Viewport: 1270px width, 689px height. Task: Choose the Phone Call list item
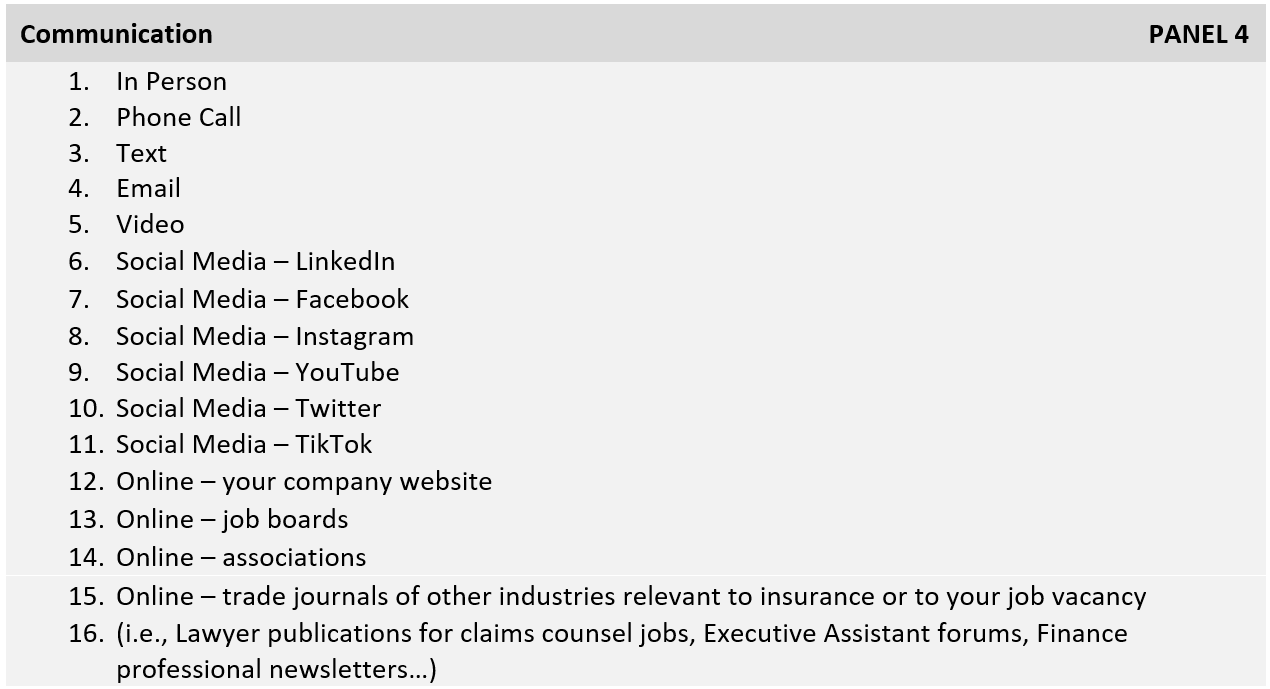pos(178,118)
